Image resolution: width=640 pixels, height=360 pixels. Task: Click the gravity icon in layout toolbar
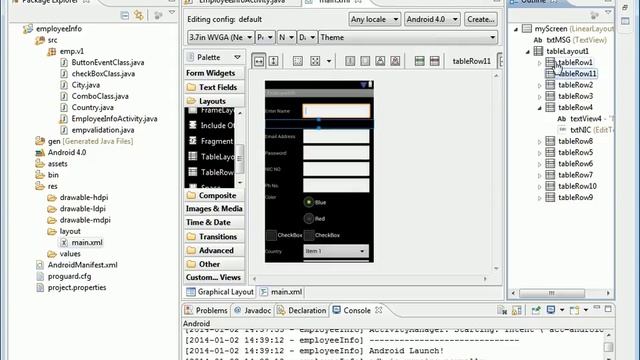315,61
